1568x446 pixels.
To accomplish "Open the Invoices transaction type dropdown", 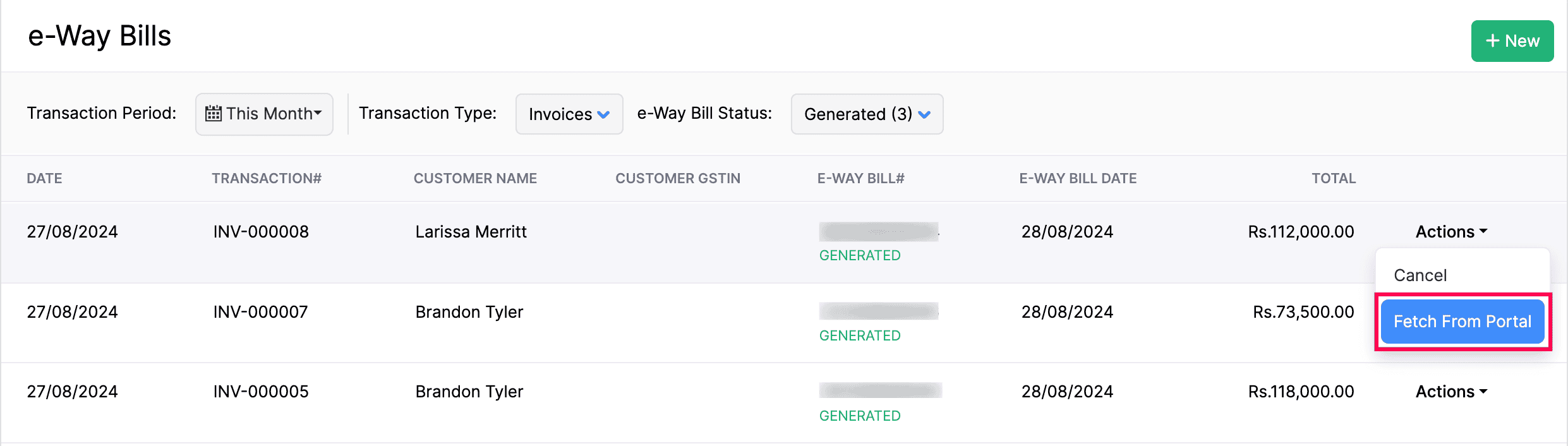I will click(x=569, y=114).
